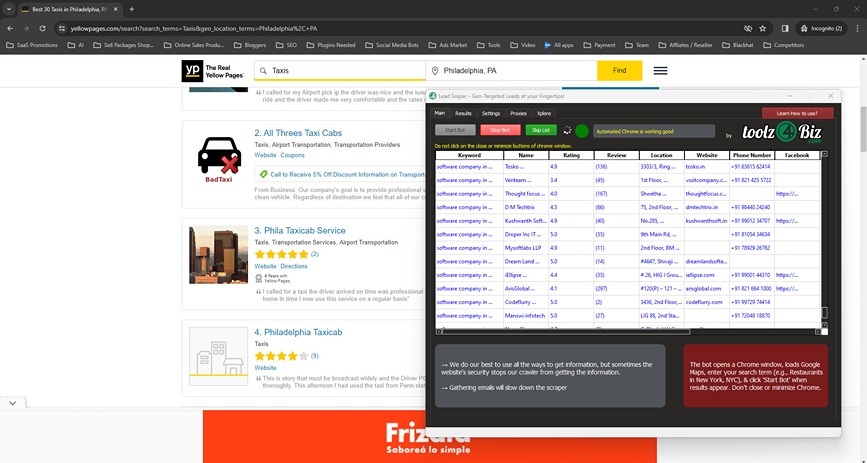Image resolution: width=867 pixels, height=463 pixels.
Task: Click the Philadelphia, PA location field
Action: (x=511, y=71)
